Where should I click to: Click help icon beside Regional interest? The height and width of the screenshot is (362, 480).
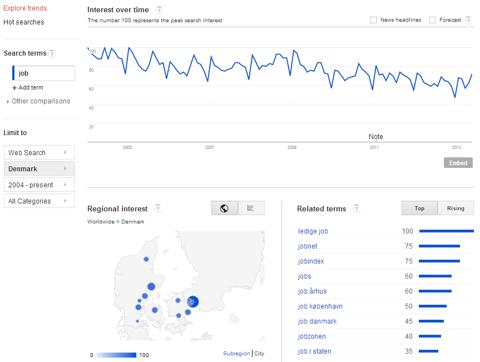tap(158, 208)
